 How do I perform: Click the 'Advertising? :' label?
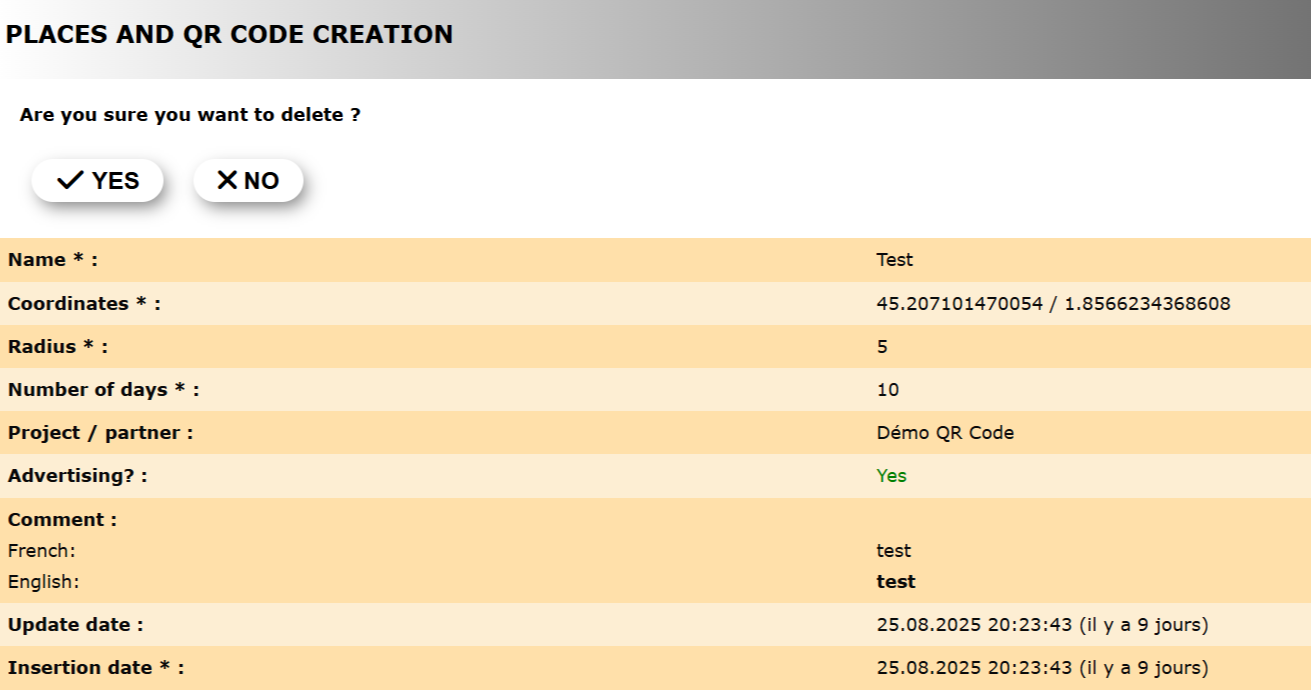pos(77,476)
